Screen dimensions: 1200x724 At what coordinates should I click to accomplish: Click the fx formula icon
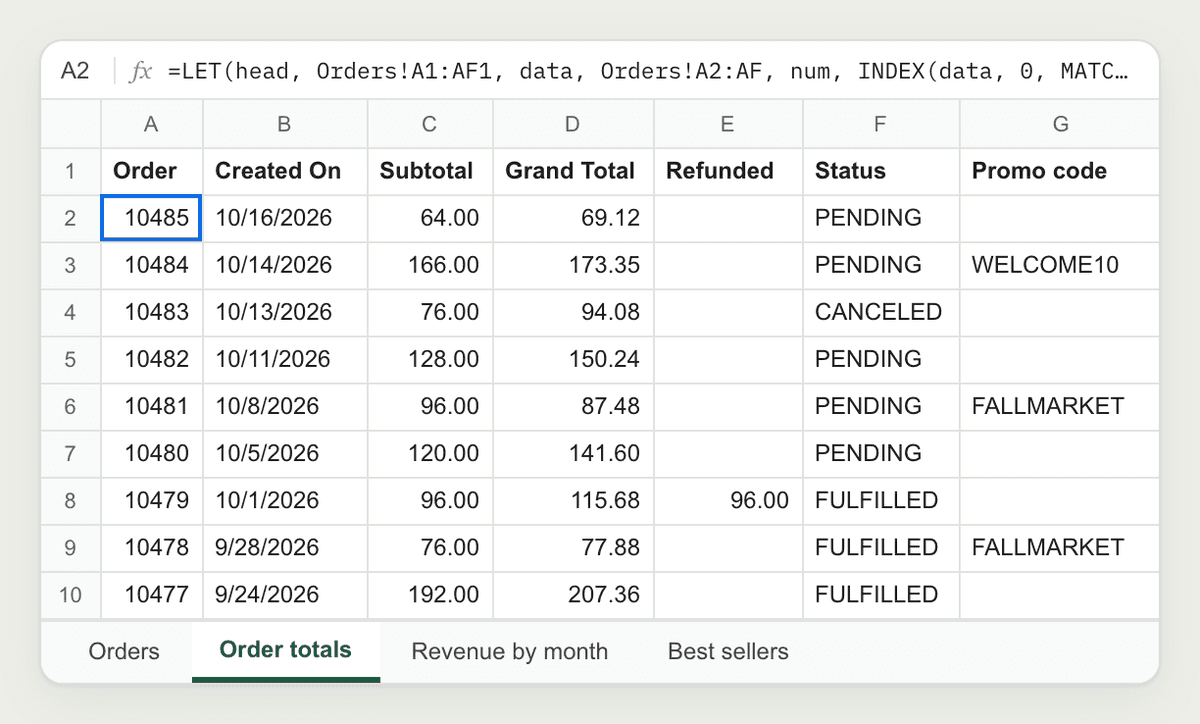tap(141, 71)
